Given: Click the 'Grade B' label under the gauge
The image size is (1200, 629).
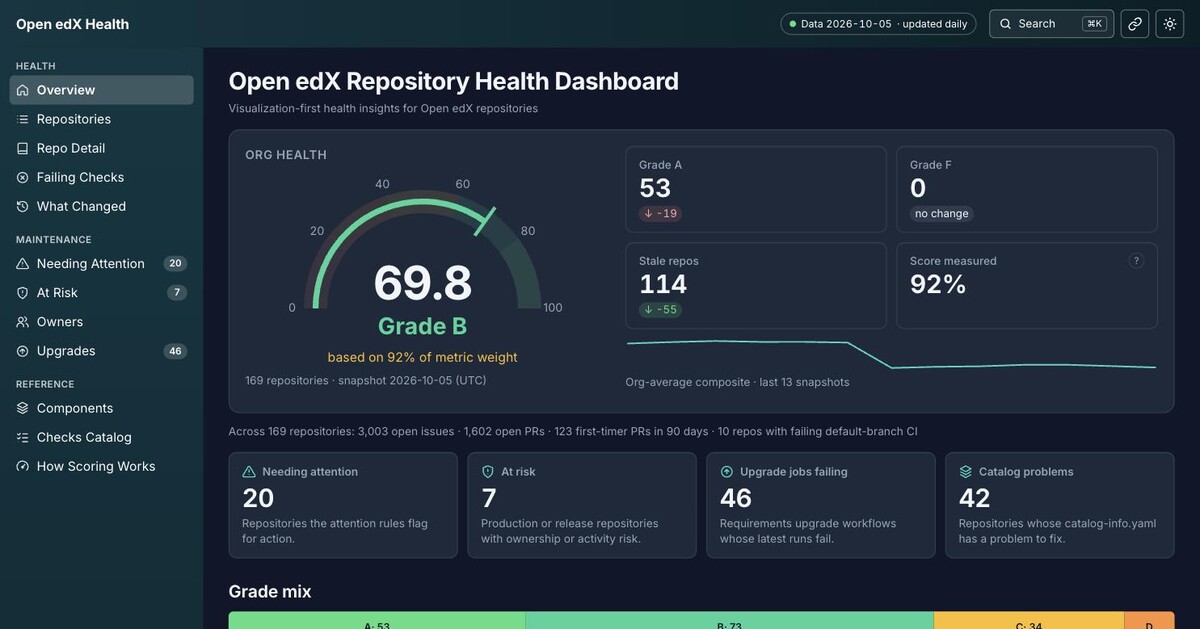Looking at the screenshot, I should pyautogui.click(x=422, y=326).
